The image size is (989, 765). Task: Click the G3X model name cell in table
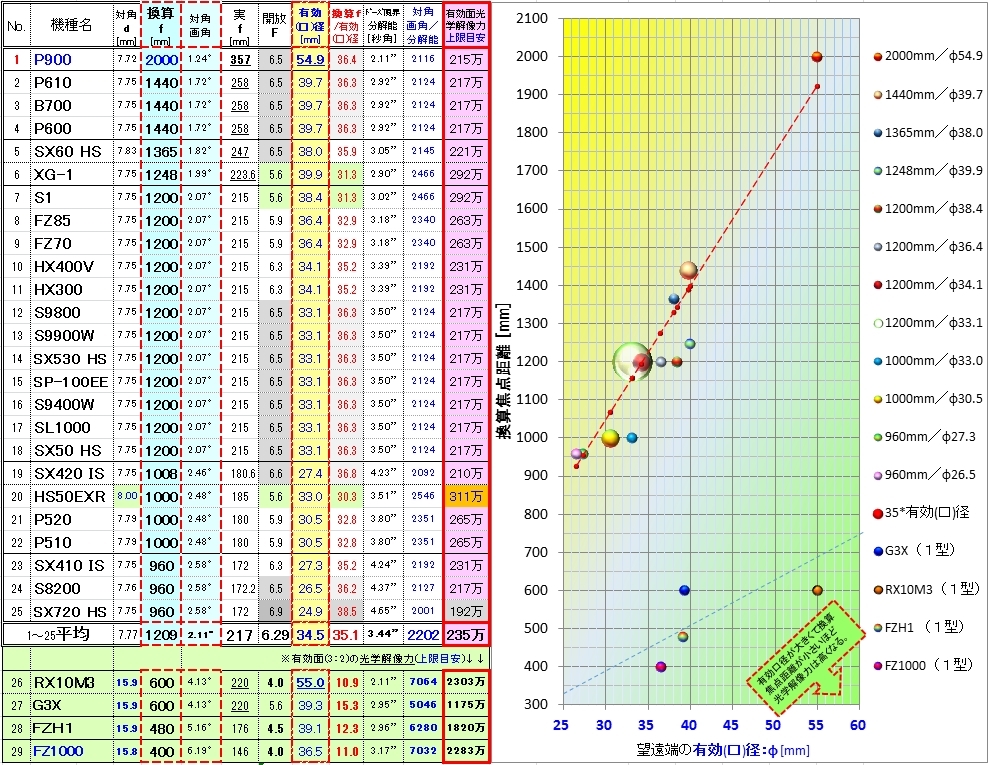[x=71, y=705]
